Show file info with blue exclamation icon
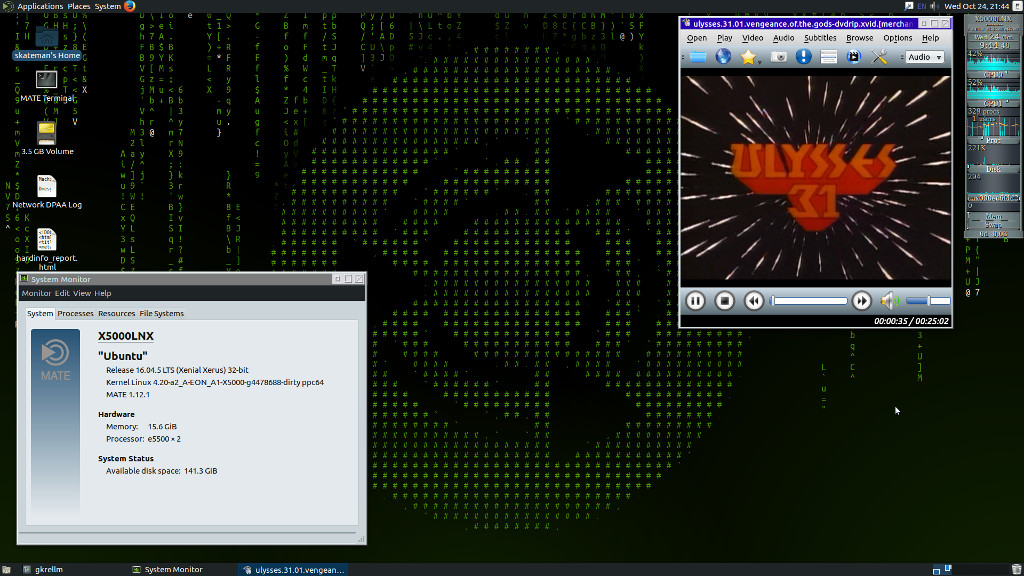The height and width of the screenshot is (576, 1024). click(x=803, y=57)
